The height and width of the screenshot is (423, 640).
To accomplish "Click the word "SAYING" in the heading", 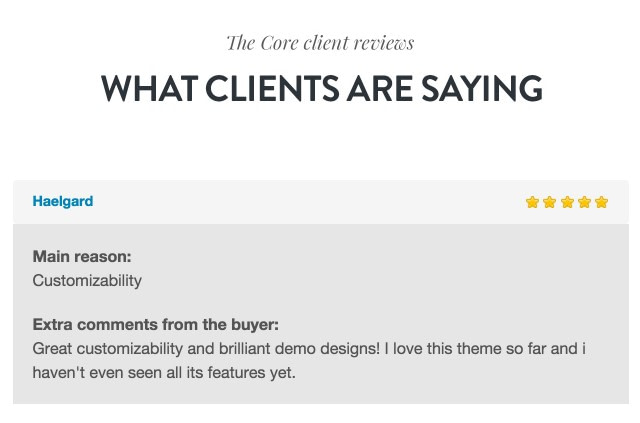I will click(482, 88).
